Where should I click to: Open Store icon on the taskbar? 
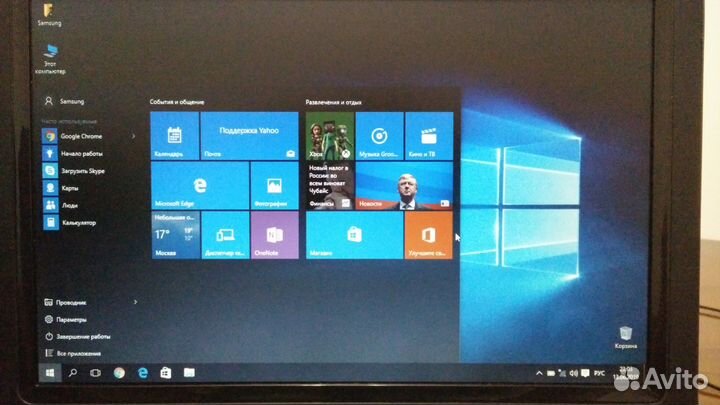click(166, 373)
